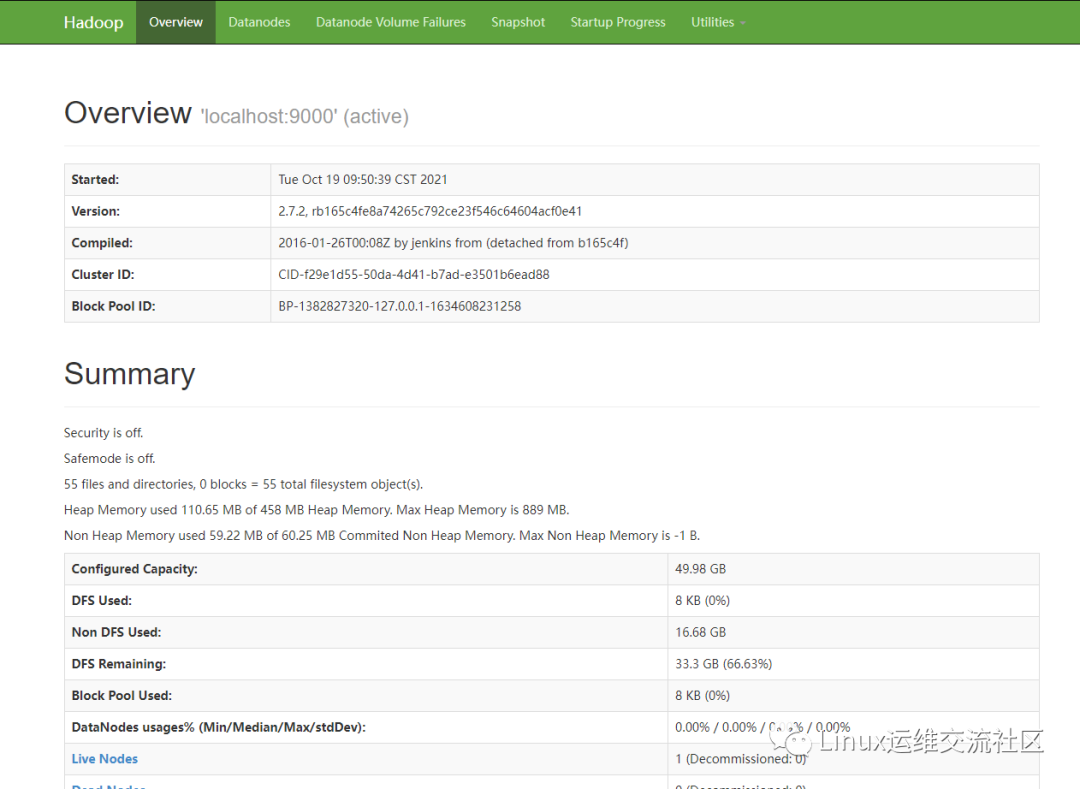The image size is (1080, 789).
Task: Expand the Utilities dropdown menu
Action: 718,22
